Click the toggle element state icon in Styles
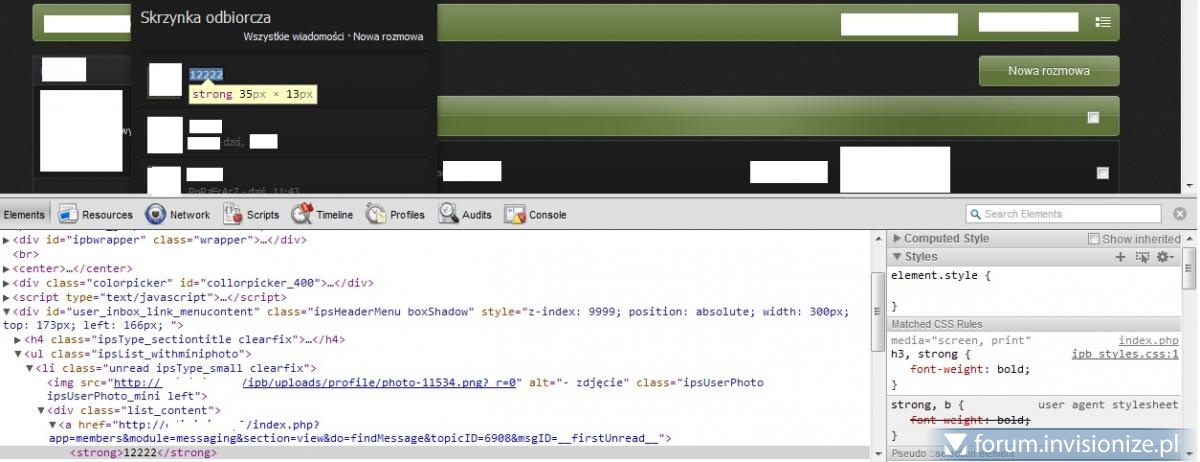Viewport: 1200px width, 462px height. 1142,257
